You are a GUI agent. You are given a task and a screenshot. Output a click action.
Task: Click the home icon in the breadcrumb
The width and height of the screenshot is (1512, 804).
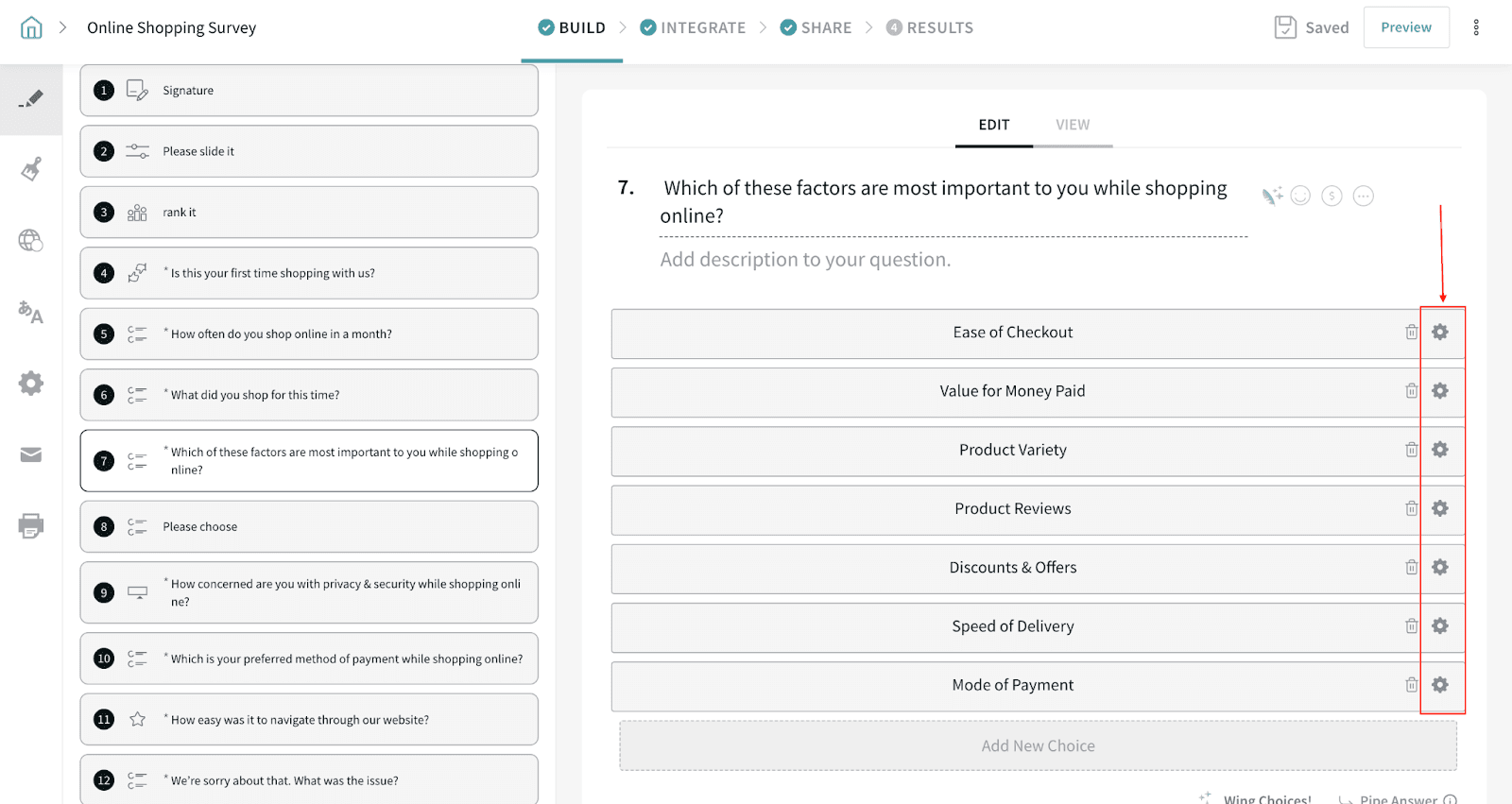pos(31,28)
